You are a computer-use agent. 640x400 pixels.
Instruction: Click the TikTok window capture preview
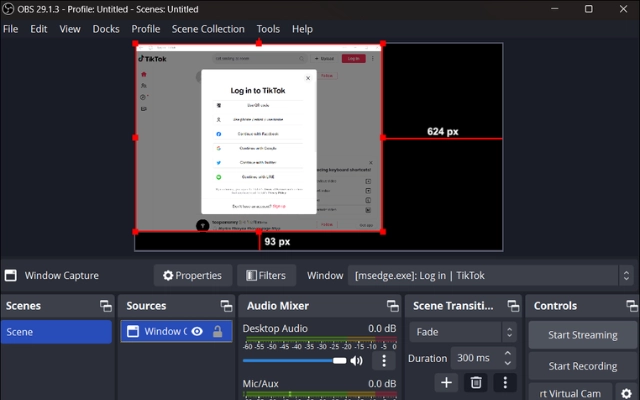coord(259,138)
